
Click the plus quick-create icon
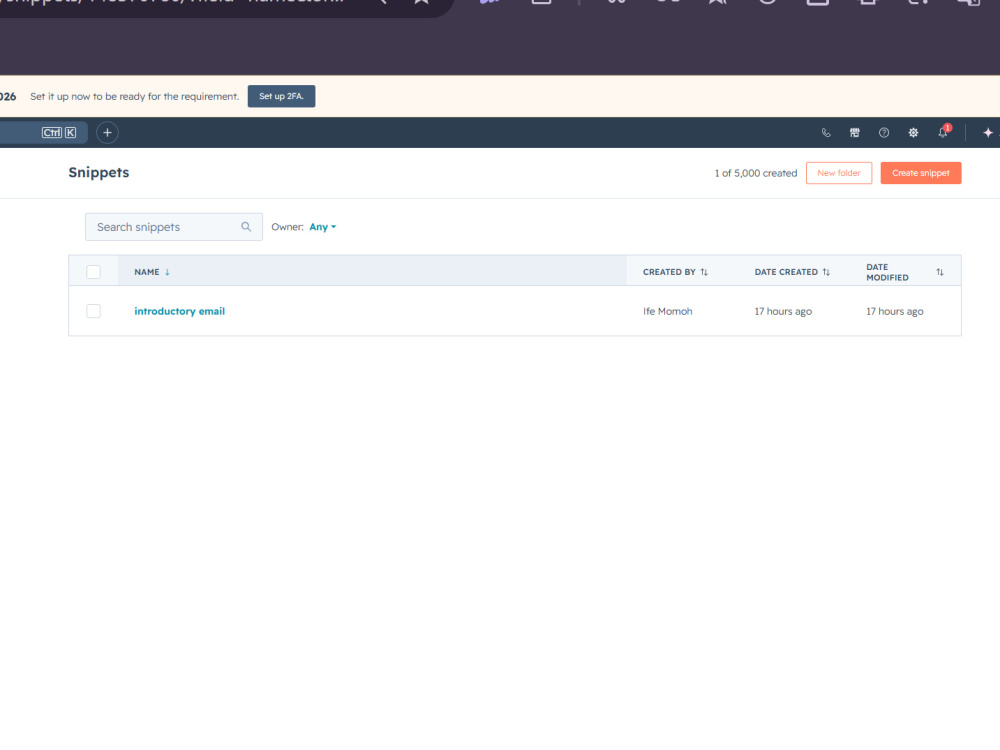click(x=107, y=133)
